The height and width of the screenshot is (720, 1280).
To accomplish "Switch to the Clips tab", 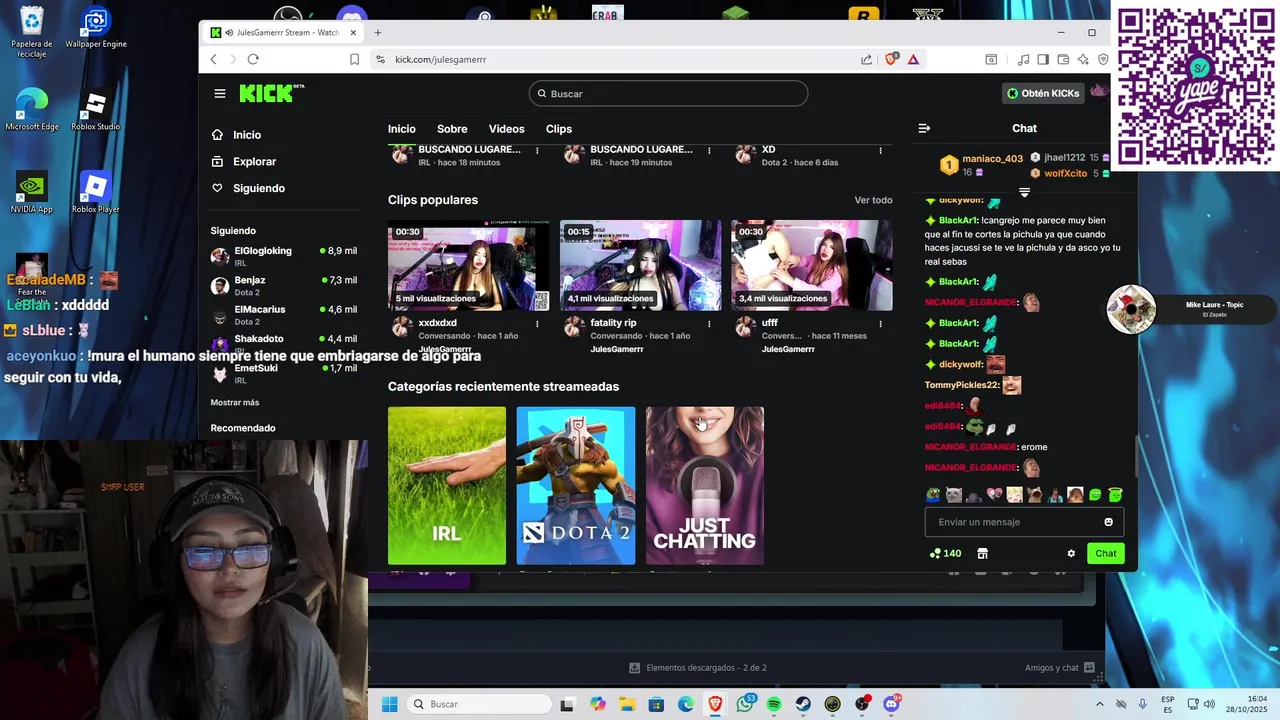I will (559, 129).
